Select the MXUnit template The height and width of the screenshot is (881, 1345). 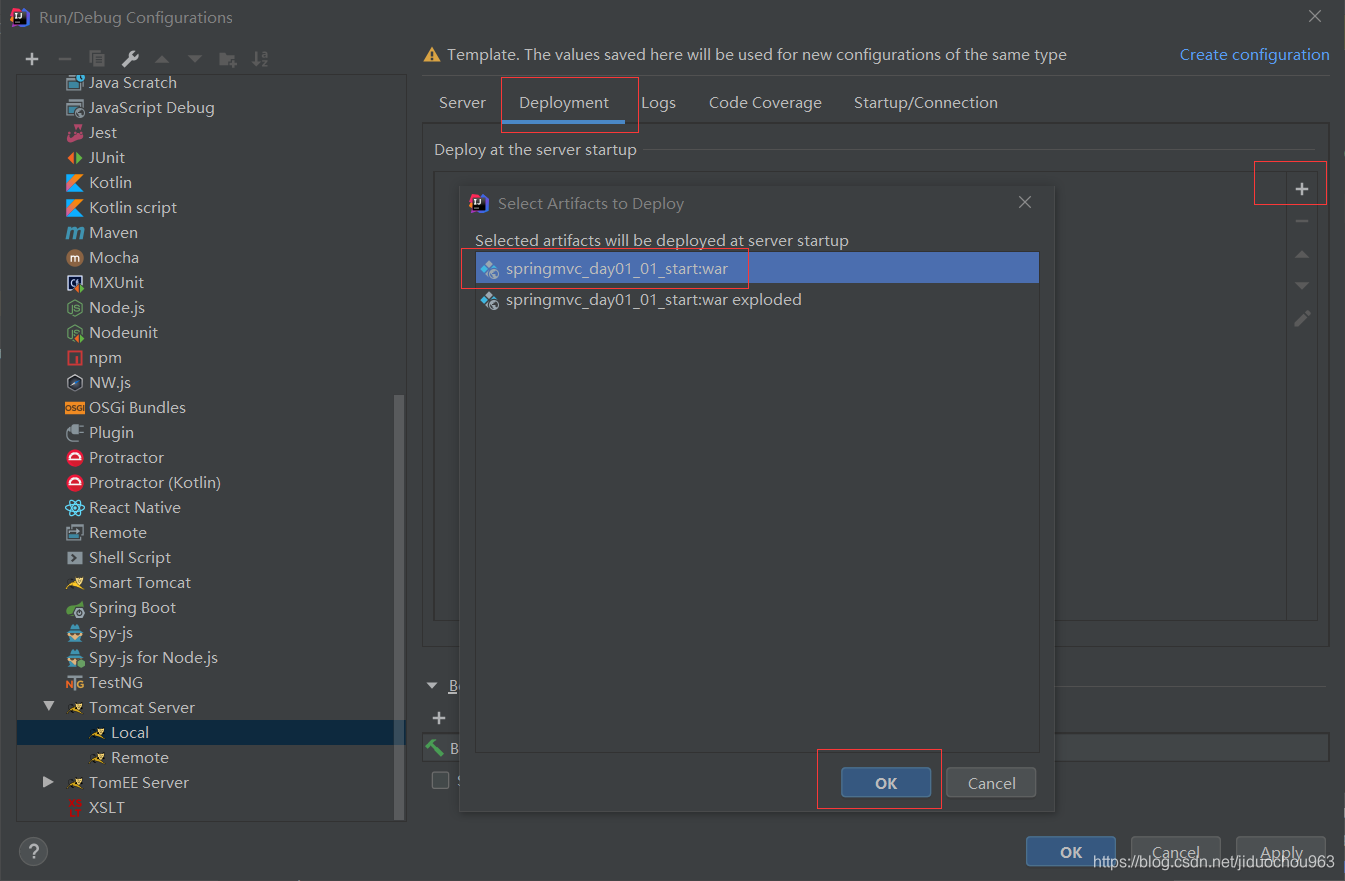[x=105, y=283]
